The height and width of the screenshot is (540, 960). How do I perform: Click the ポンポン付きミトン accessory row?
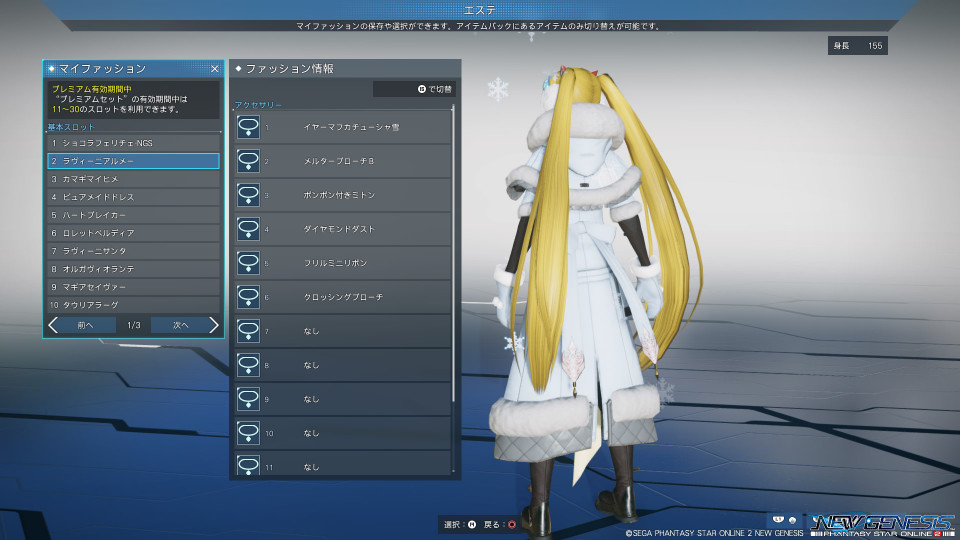[x=343, y=195]
